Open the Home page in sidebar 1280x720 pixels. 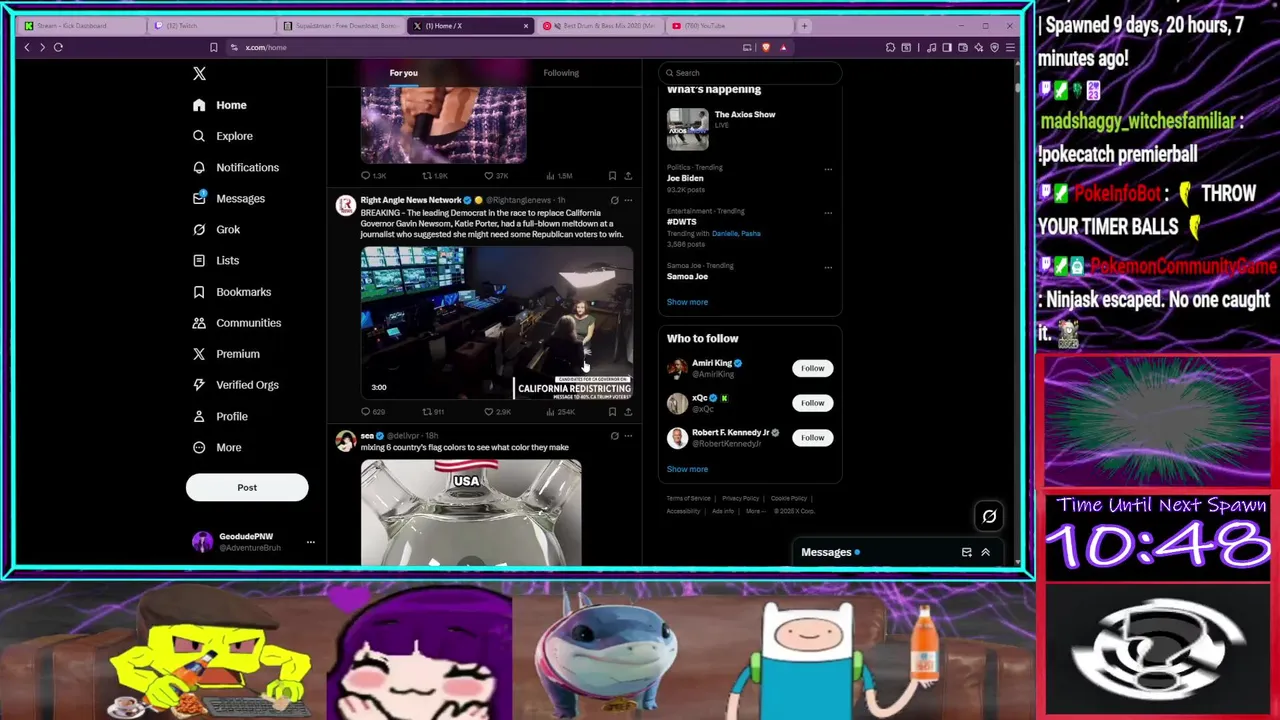[220, 105]
